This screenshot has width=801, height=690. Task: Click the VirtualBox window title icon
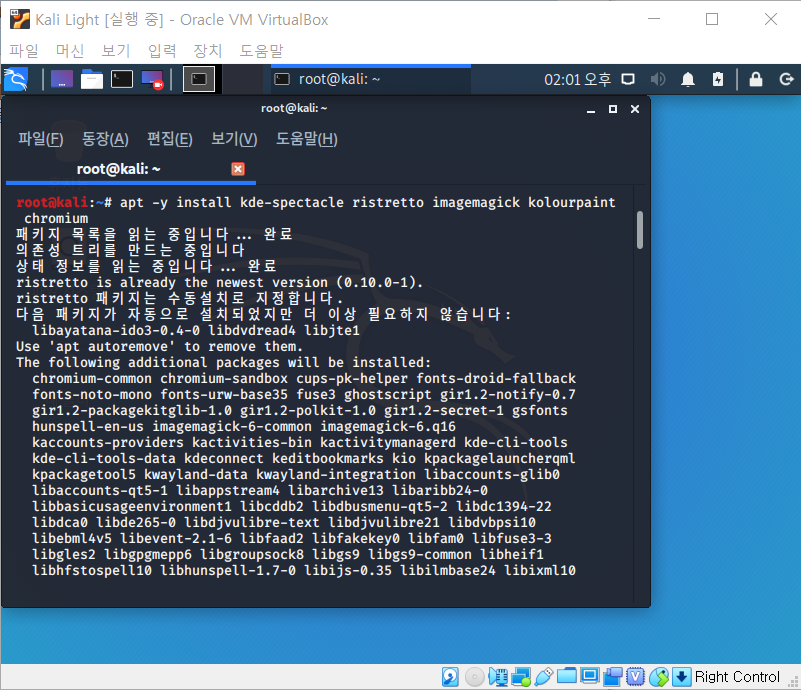tap(19, 19)
